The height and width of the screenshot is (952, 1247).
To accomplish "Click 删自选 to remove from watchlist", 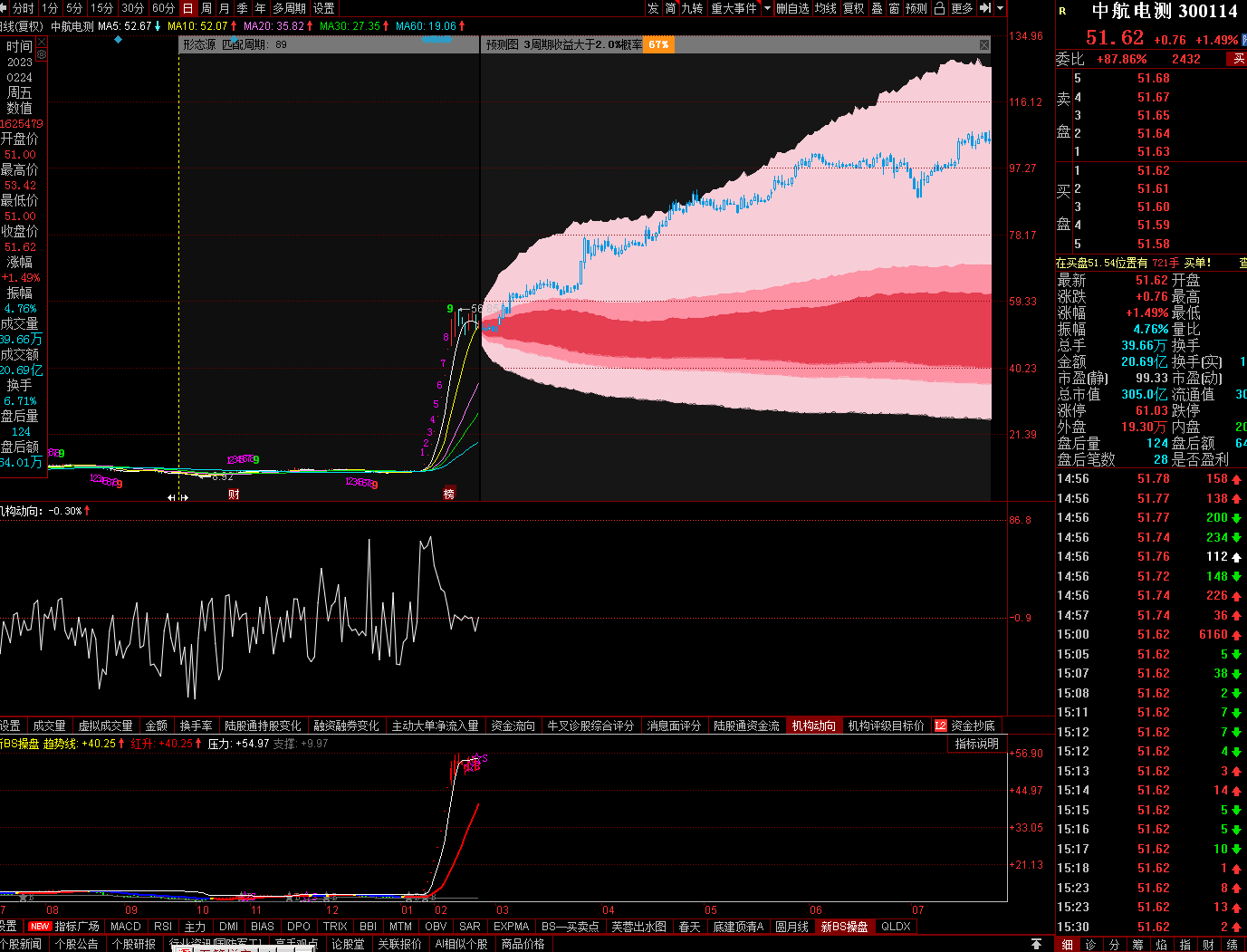I will click(x=793, y=8).
